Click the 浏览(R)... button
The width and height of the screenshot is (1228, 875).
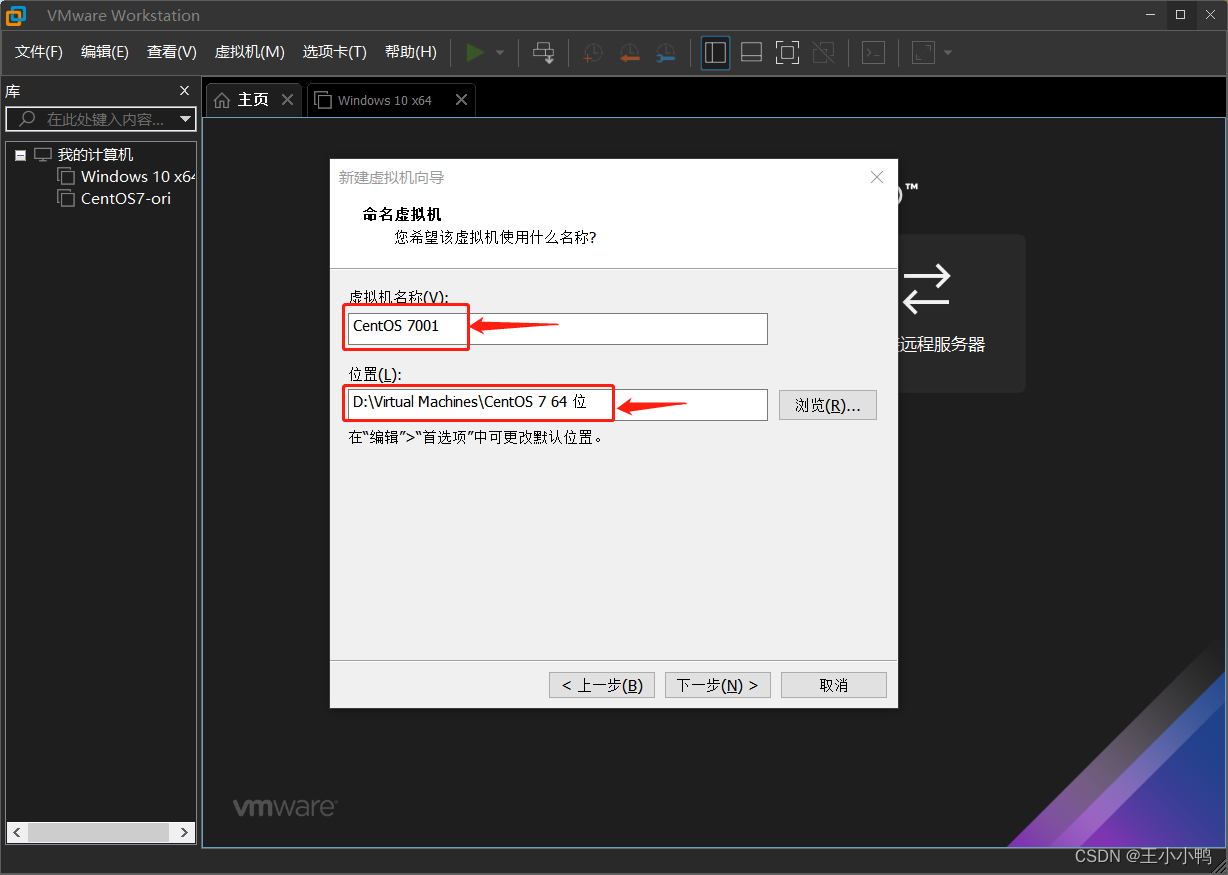click(828, 405)
